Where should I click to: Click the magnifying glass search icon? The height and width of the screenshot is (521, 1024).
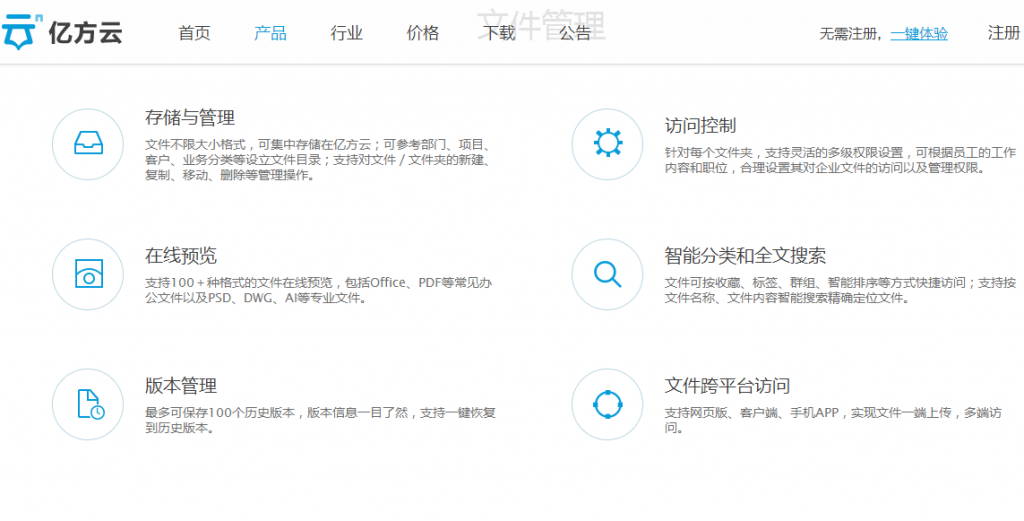(x=607, y=274)
